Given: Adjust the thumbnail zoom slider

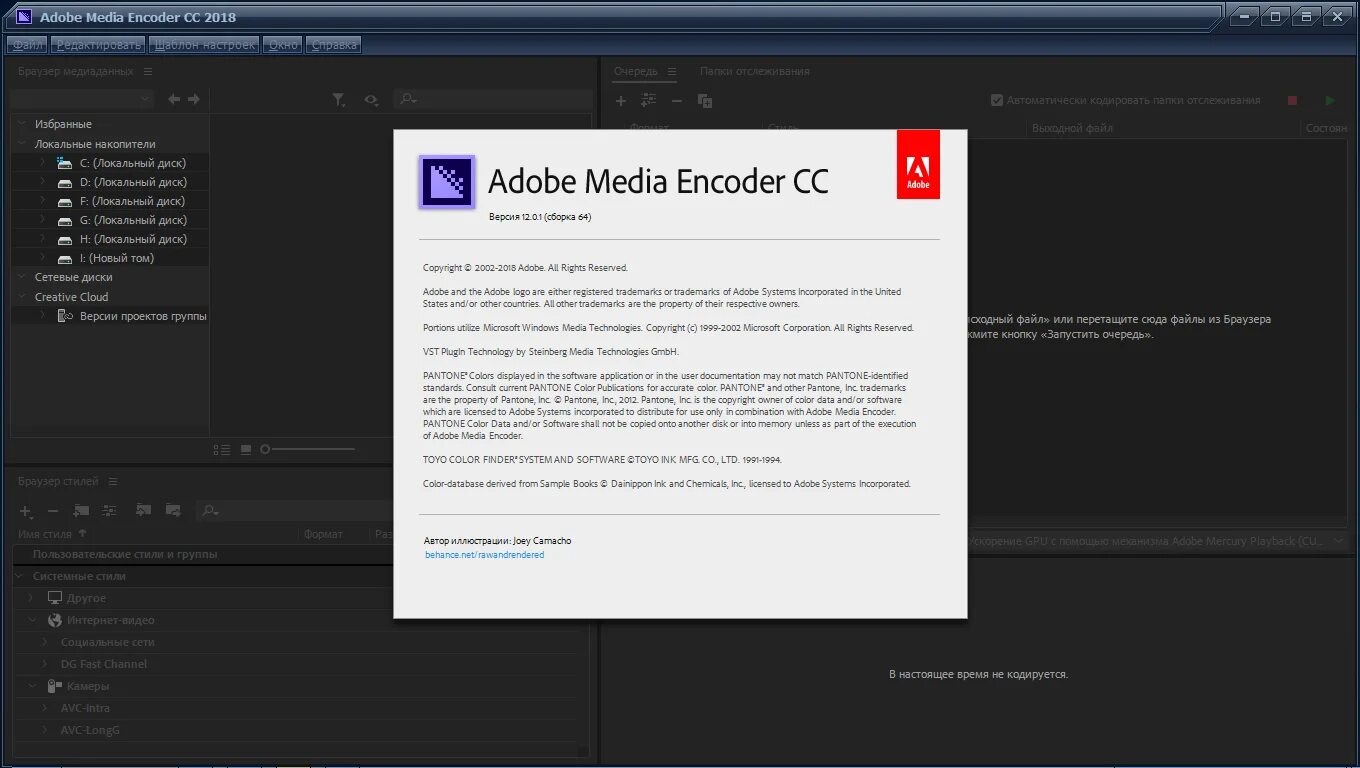Looking at the screenshot, I should click(x=308, y=449).
